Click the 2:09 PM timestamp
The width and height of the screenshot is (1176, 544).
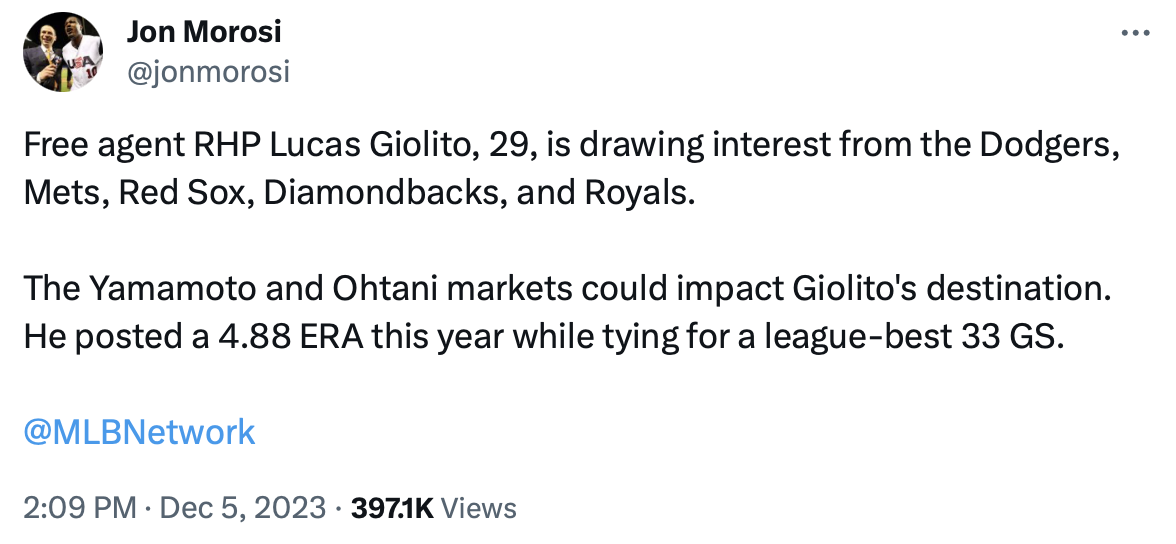(79, 508)
